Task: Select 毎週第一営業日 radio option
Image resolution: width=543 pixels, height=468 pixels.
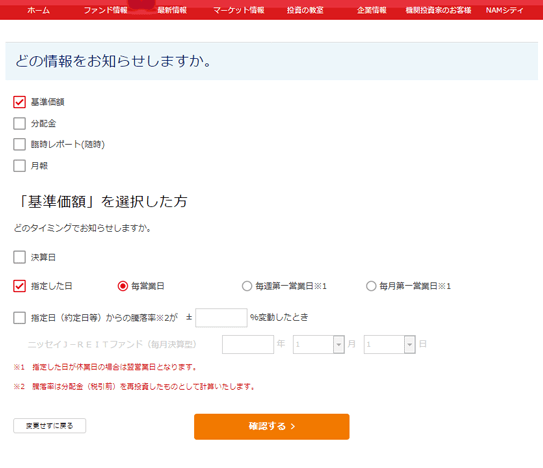Action: [247, 286]
